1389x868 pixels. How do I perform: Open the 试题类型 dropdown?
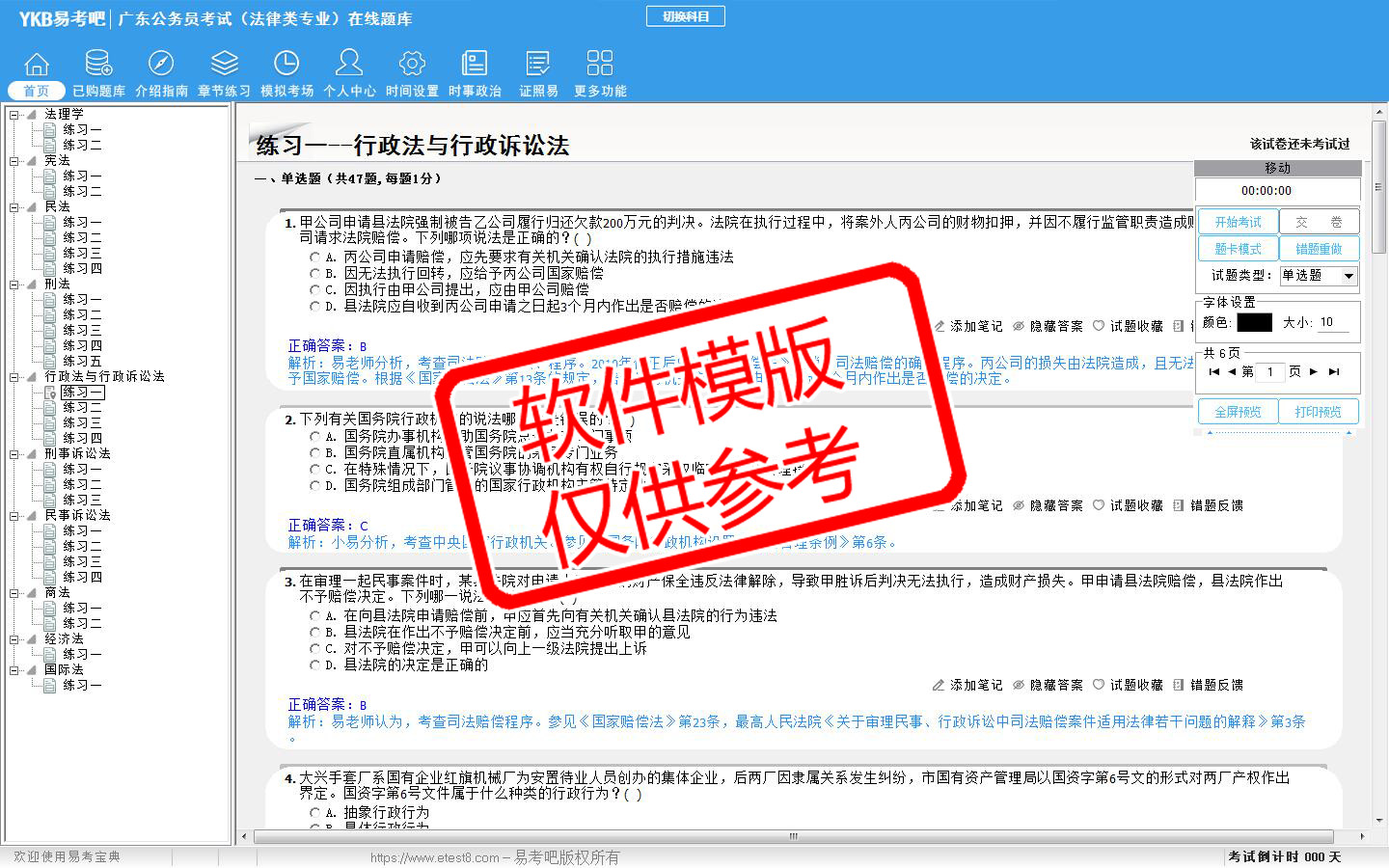coord(1348,276)
